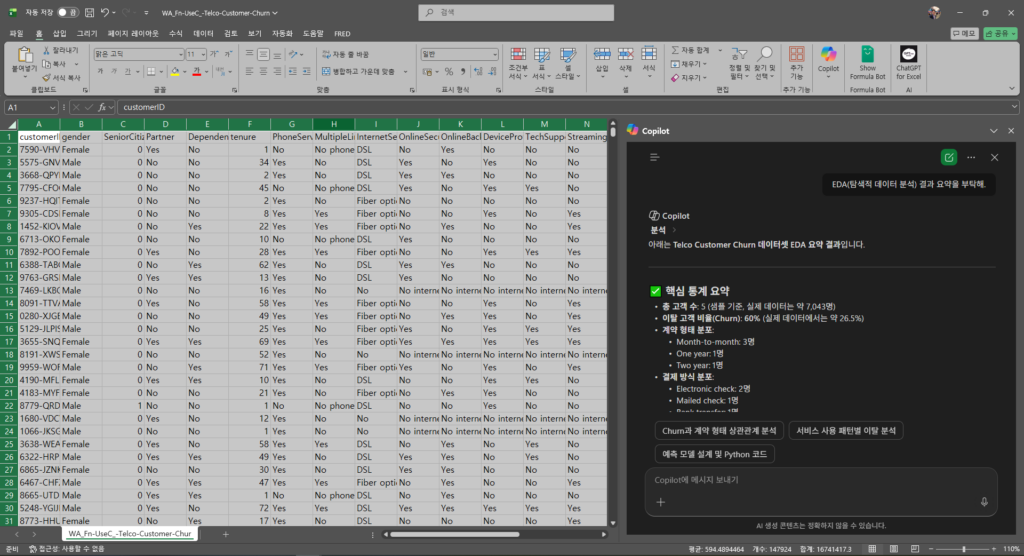Start a new Copilot chat

(948, 157)
